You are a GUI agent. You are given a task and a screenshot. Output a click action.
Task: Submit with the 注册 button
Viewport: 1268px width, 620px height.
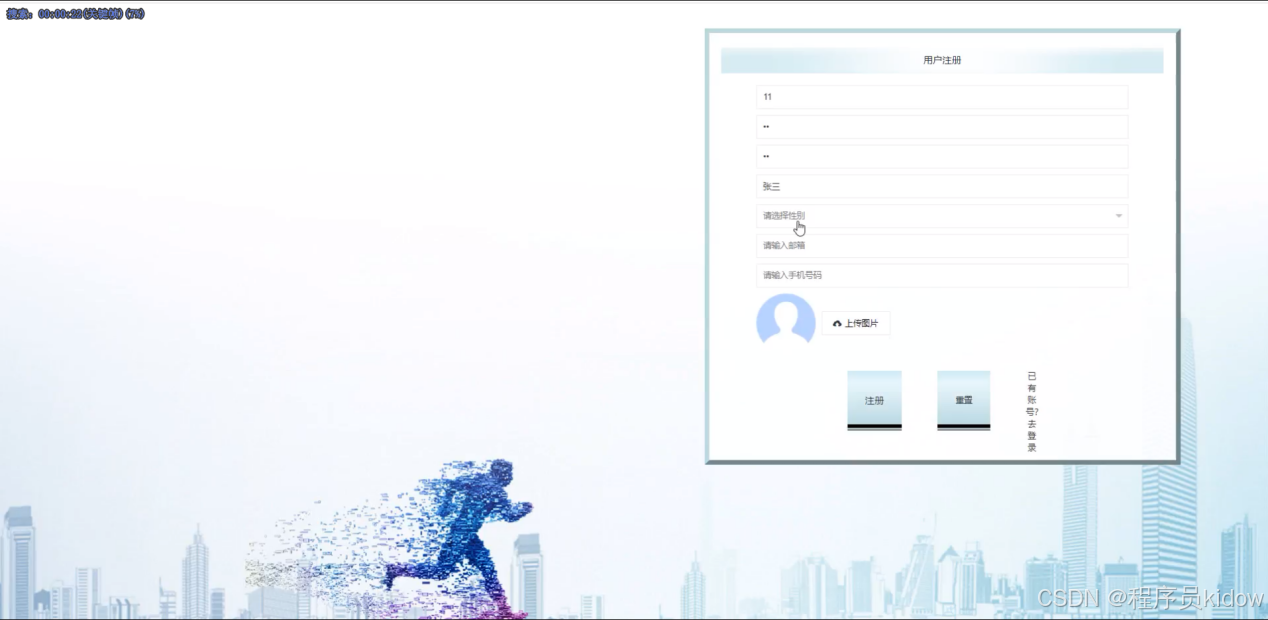coord(874,400)
